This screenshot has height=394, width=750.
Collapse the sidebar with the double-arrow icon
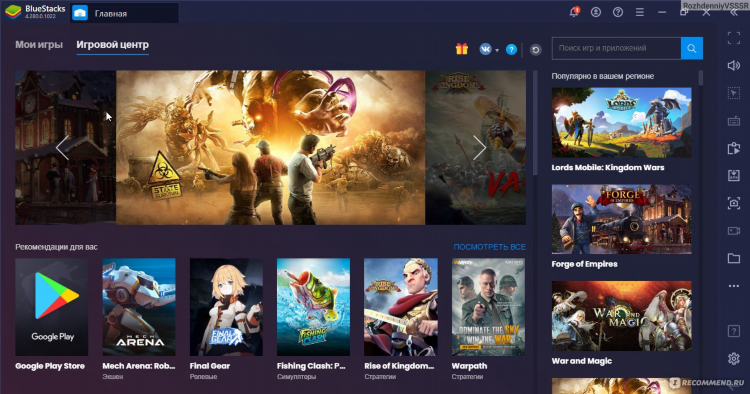tap(734, 13)
